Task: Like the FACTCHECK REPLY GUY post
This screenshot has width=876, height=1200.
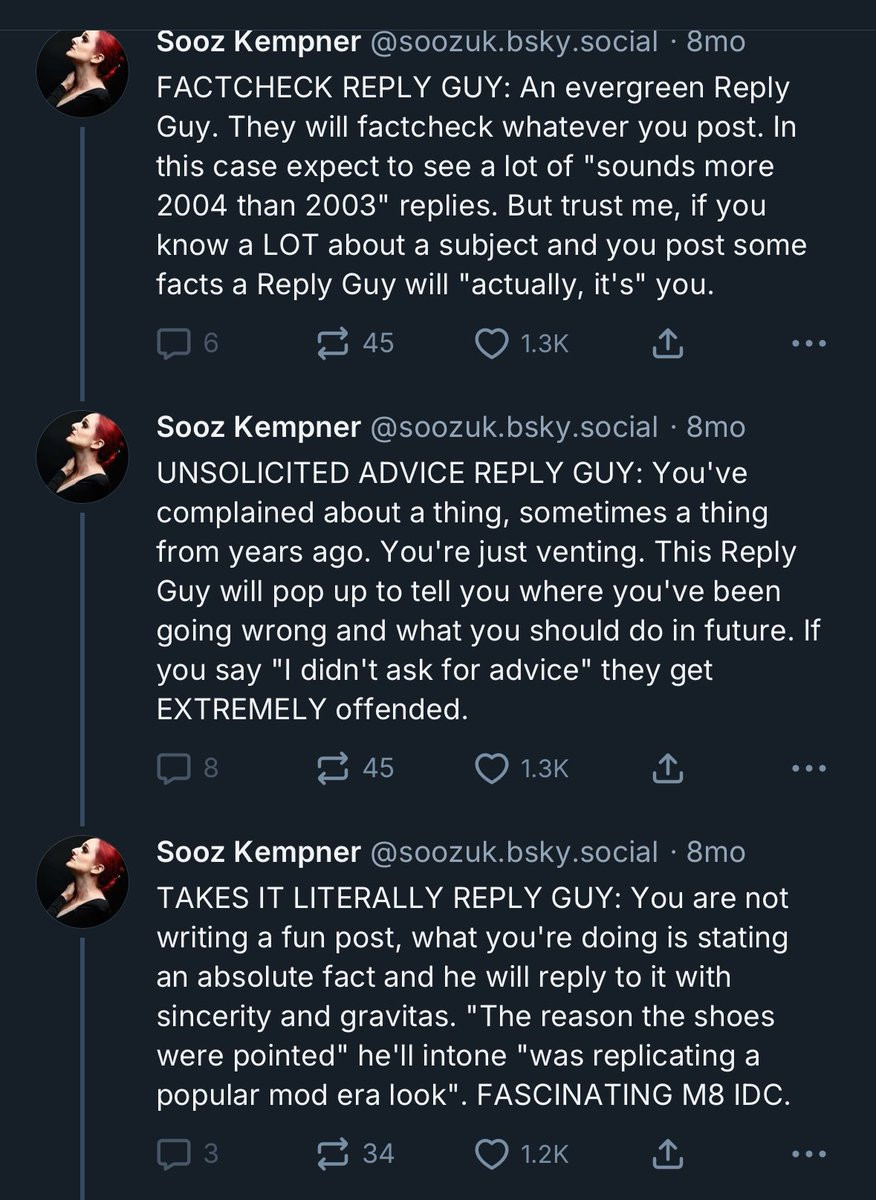Action: pyautogui.click(x=490, y=344)
